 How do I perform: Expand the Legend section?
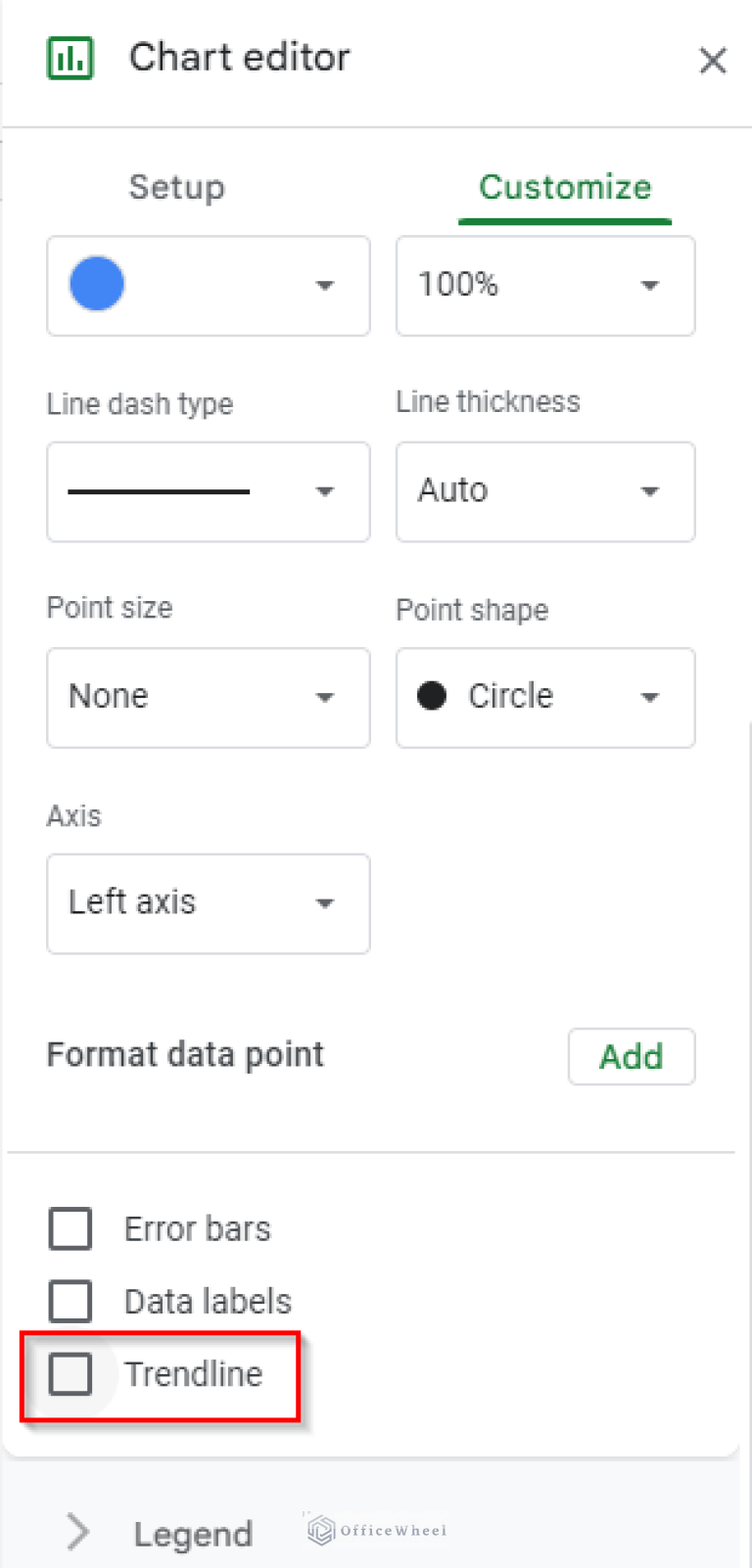coord(193,1534)
